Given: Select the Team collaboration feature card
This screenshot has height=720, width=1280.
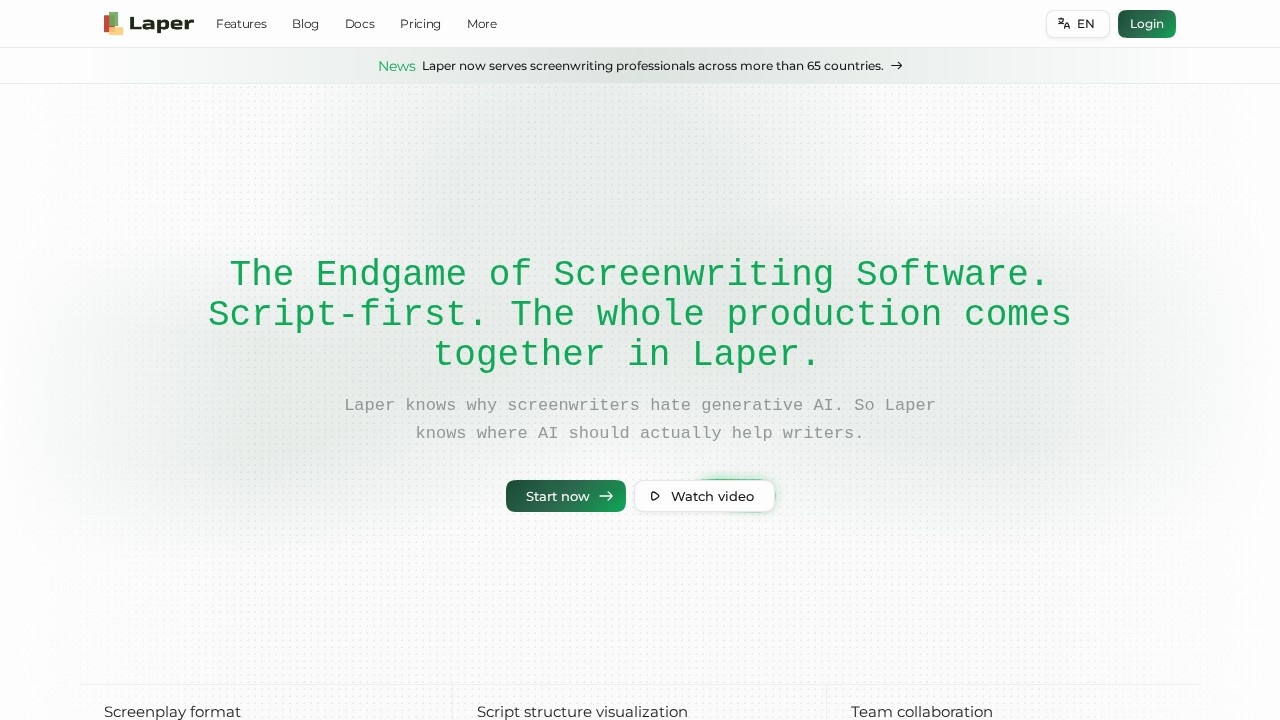Looking at the screenshot, I should [x=1013, y=703].
